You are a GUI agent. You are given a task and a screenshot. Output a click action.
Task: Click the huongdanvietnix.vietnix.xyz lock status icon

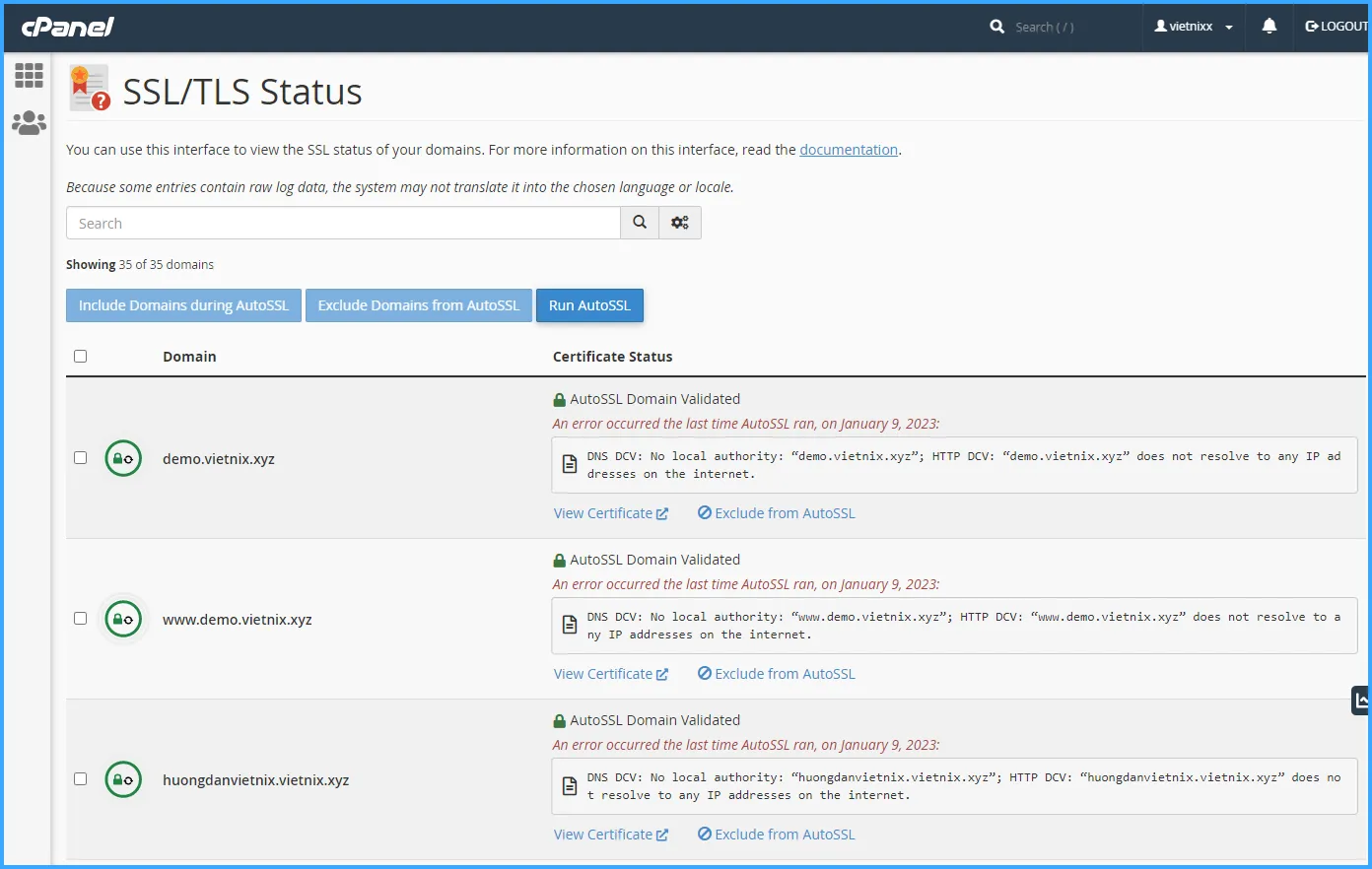pyautogui.click(x=123, y=779)
